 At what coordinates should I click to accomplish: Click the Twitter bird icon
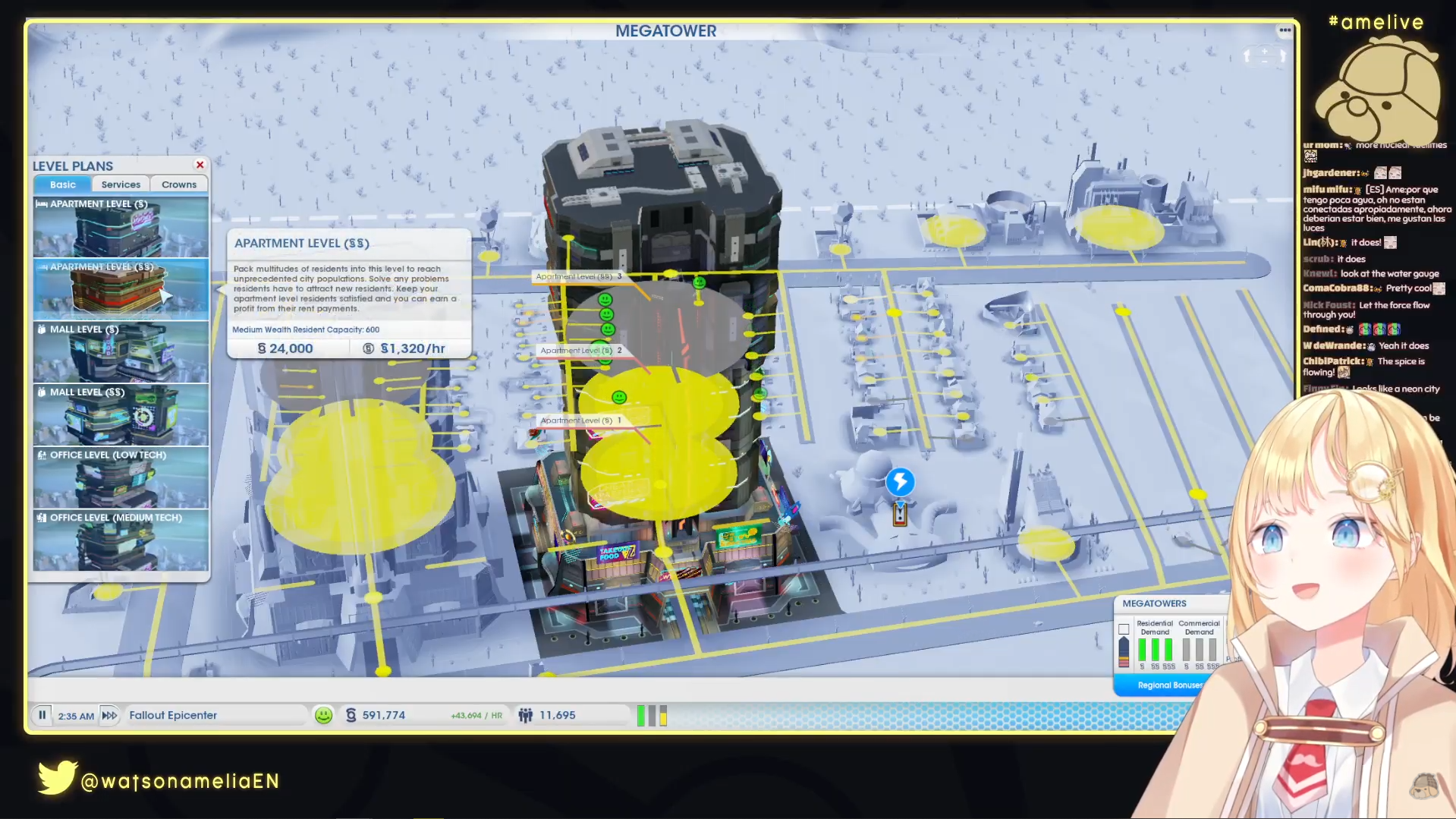point(58,777)
